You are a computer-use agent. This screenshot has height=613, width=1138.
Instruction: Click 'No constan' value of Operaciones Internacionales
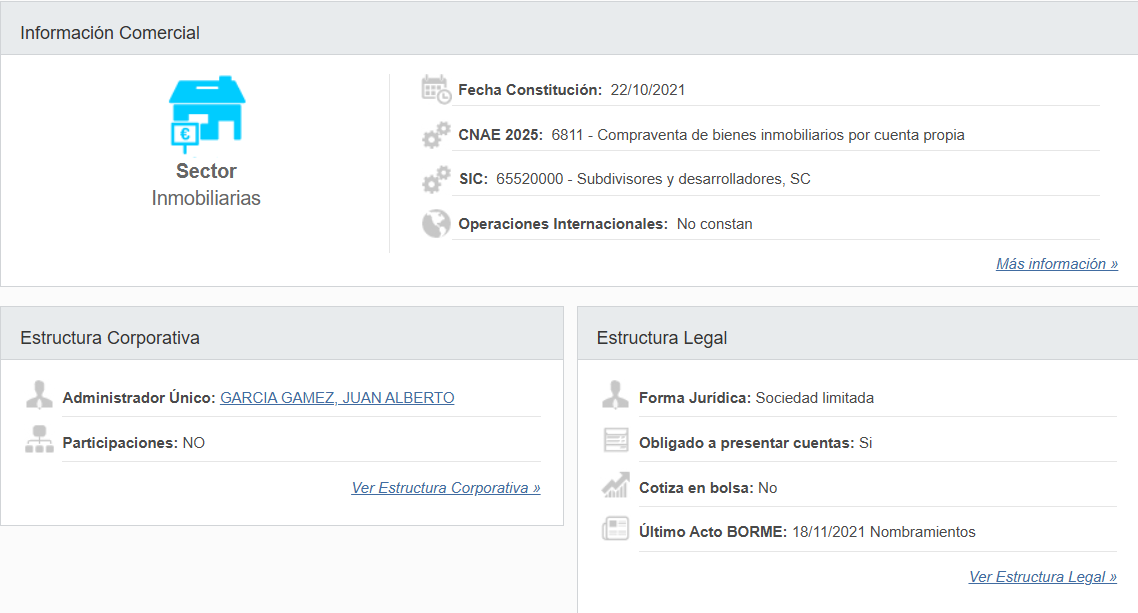point(714,224)
